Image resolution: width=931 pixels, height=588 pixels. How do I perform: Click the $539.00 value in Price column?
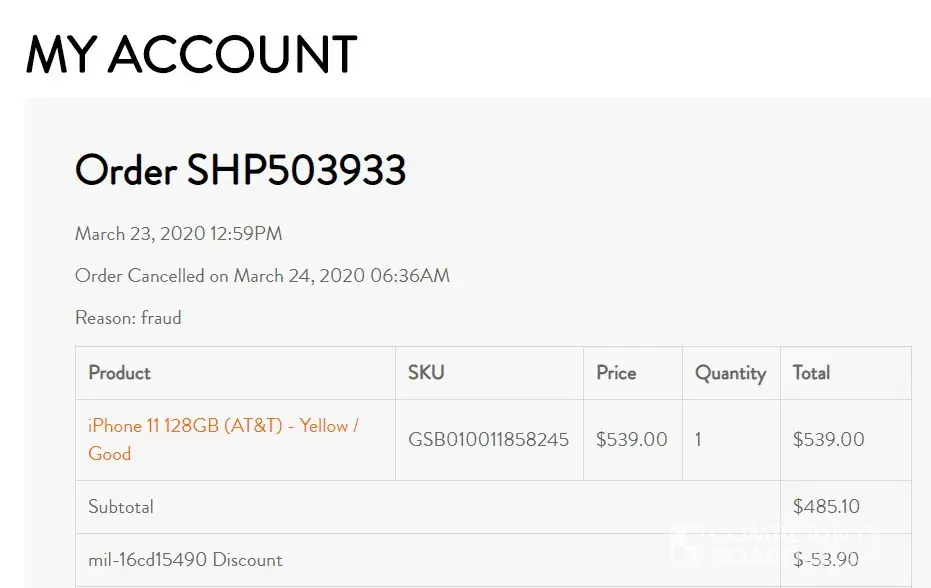(x=631, y=440)
